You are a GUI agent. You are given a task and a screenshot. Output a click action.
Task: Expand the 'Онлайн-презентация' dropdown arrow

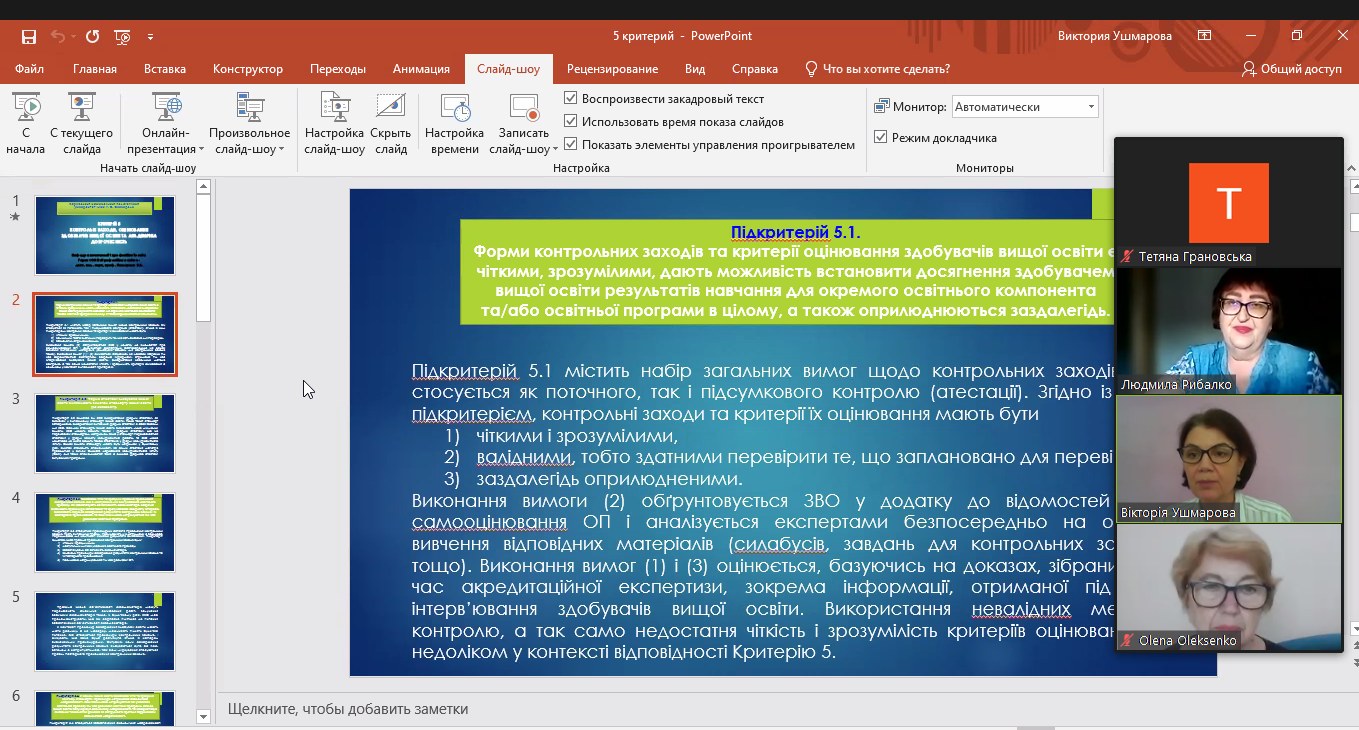click(x=201, y=150)
